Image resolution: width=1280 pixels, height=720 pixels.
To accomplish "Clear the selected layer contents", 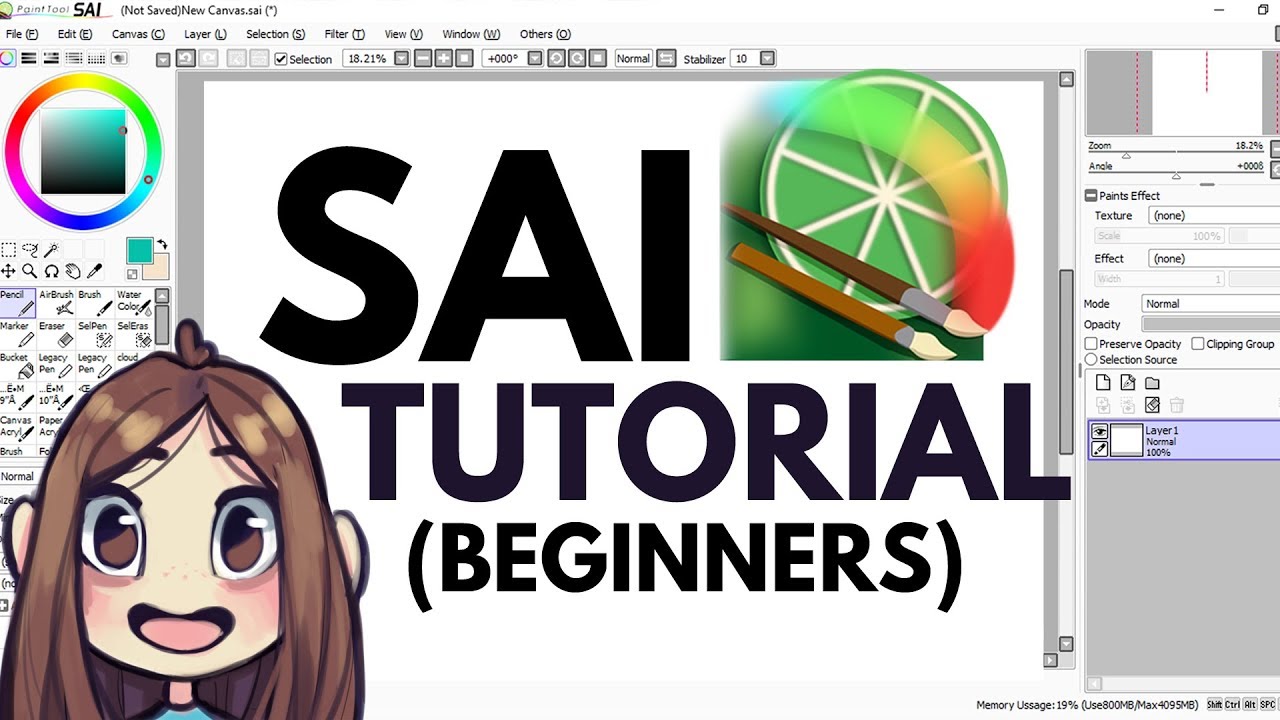I will [1152, 405].
